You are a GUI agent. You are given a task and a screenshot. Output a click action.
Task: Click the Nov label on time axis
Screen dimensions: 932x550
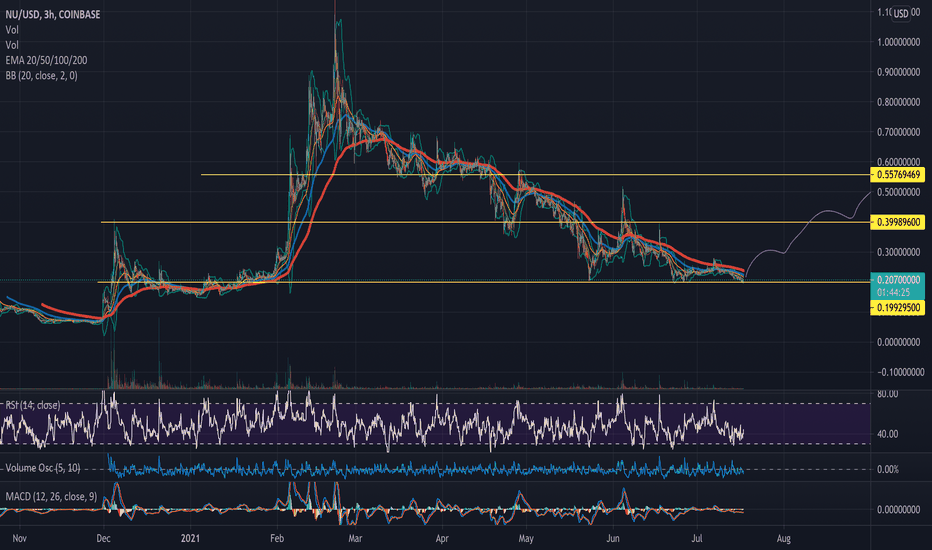point(20,539)
